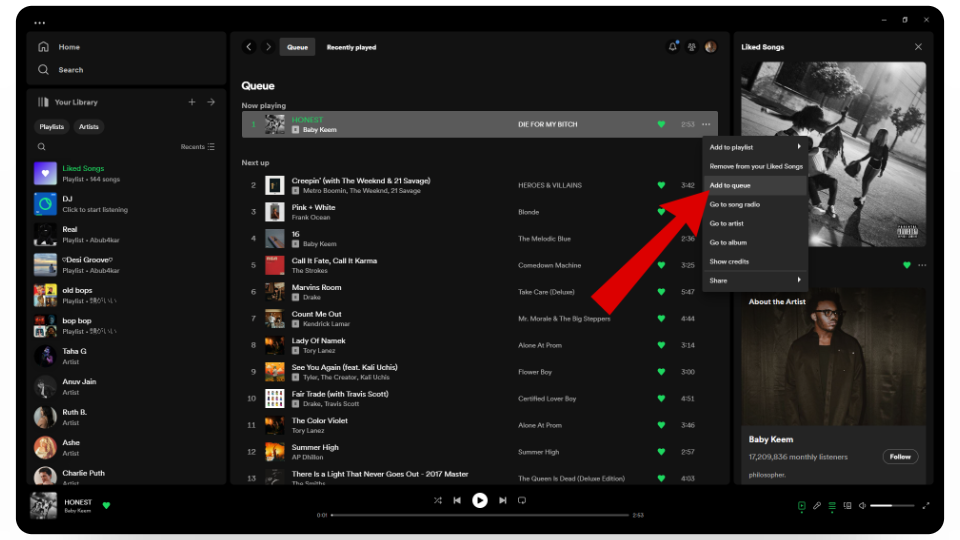Open the old bops playlist
Screen dimensions: 960x540
click(125, 295)
